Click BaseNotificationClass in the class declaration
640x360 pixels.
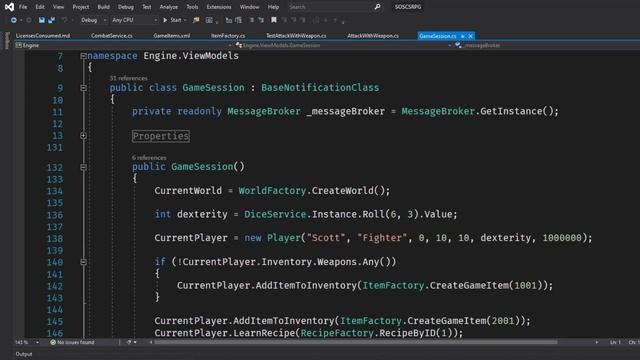[x=320, y=88]
